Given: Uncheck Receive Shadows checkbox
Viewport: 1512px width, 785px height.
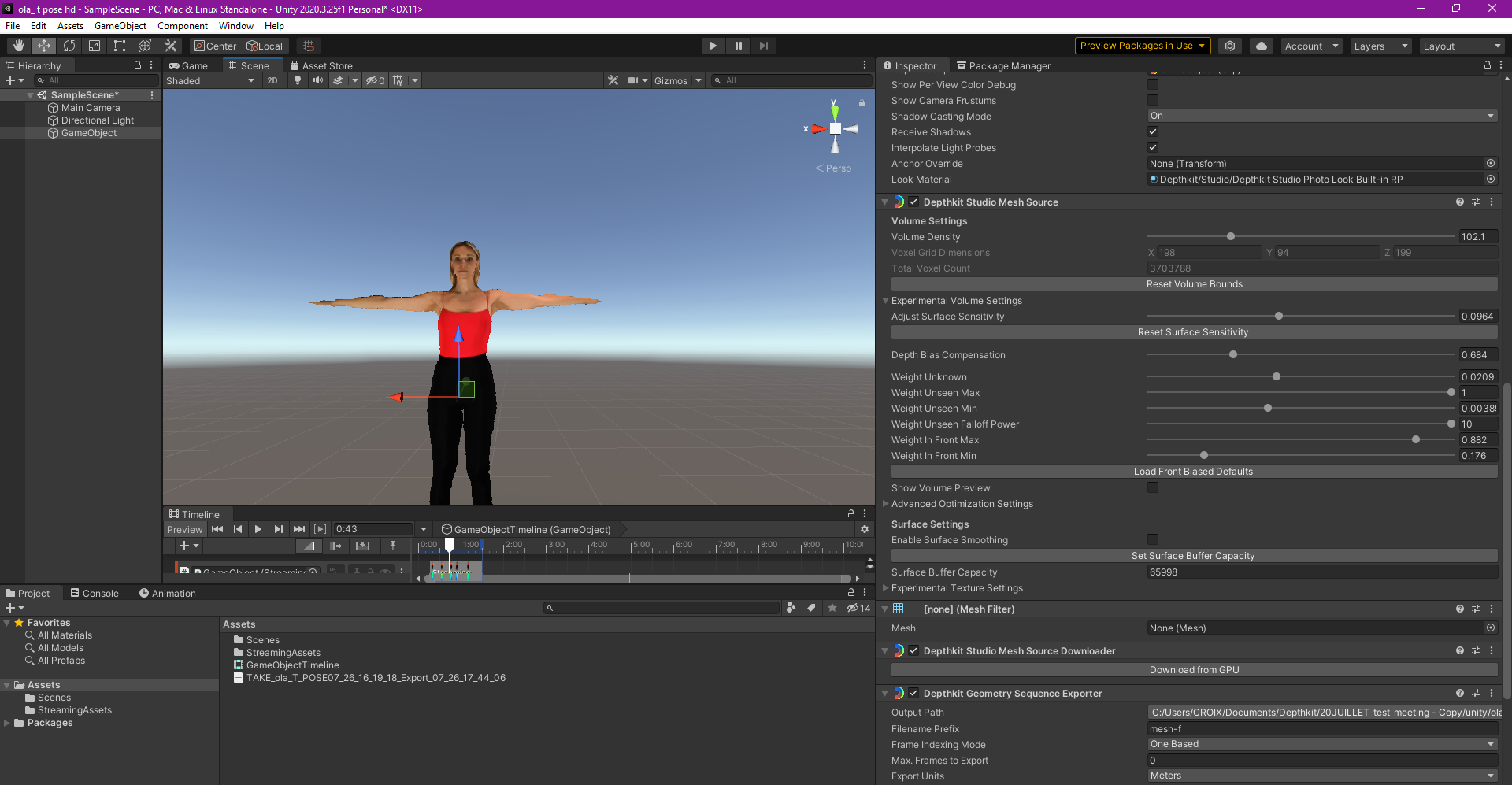Looking at the screenshot, I should click(x=1153, y=131).
